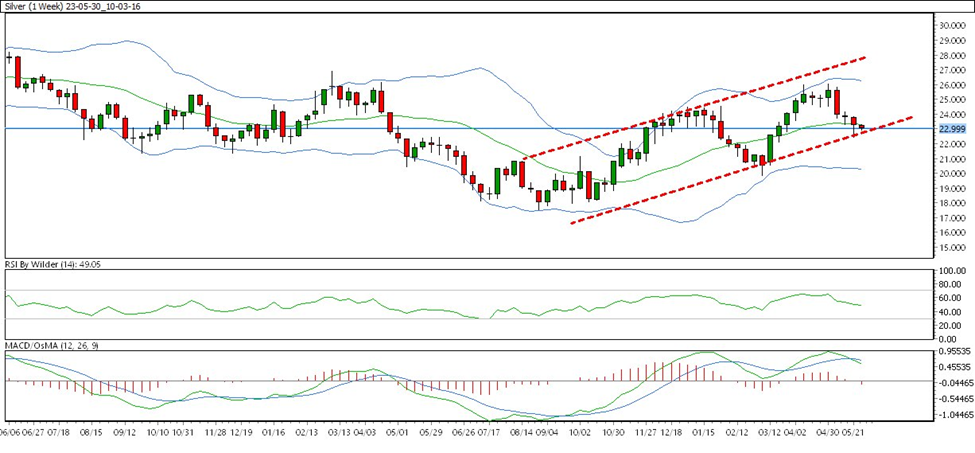Click the 'MACD/OsMA (12, 26, 9)' label
The height and width of the screenshot is (453, 975).
52,345
